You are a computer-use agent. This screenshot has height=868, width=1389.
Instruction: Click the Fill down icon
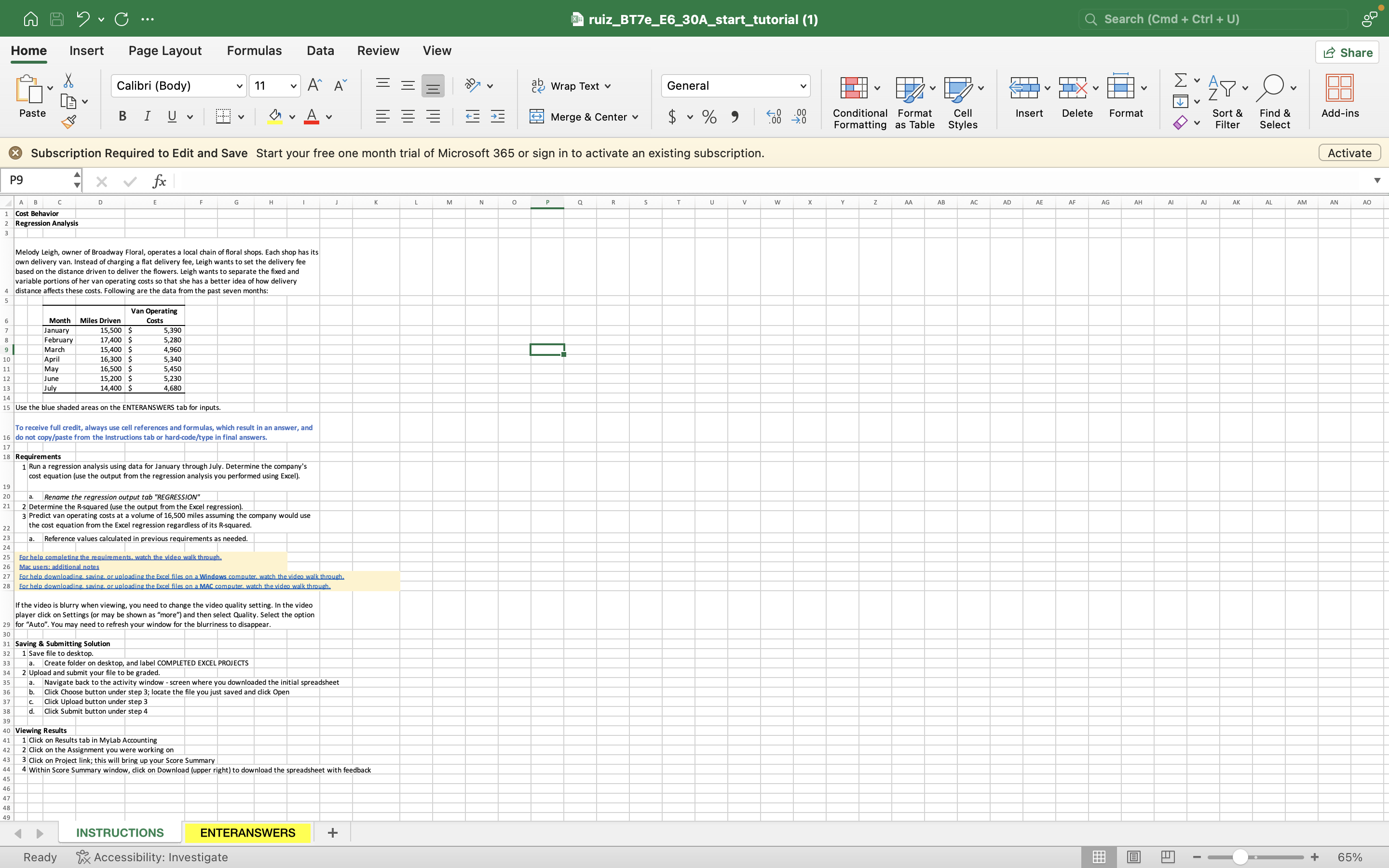click(1180, 102)
